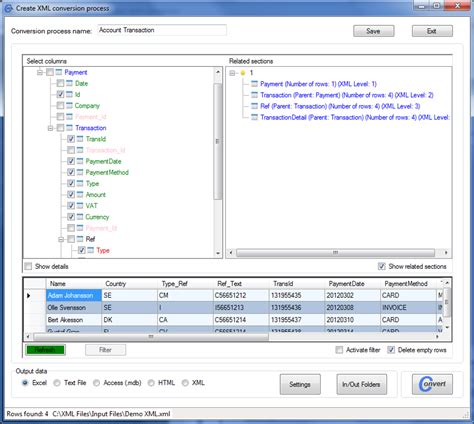Viewport: 474px width, 424px height.
Task: Collapse the Payment tree node
Action: pyautogui.click(x=40, y=72)
